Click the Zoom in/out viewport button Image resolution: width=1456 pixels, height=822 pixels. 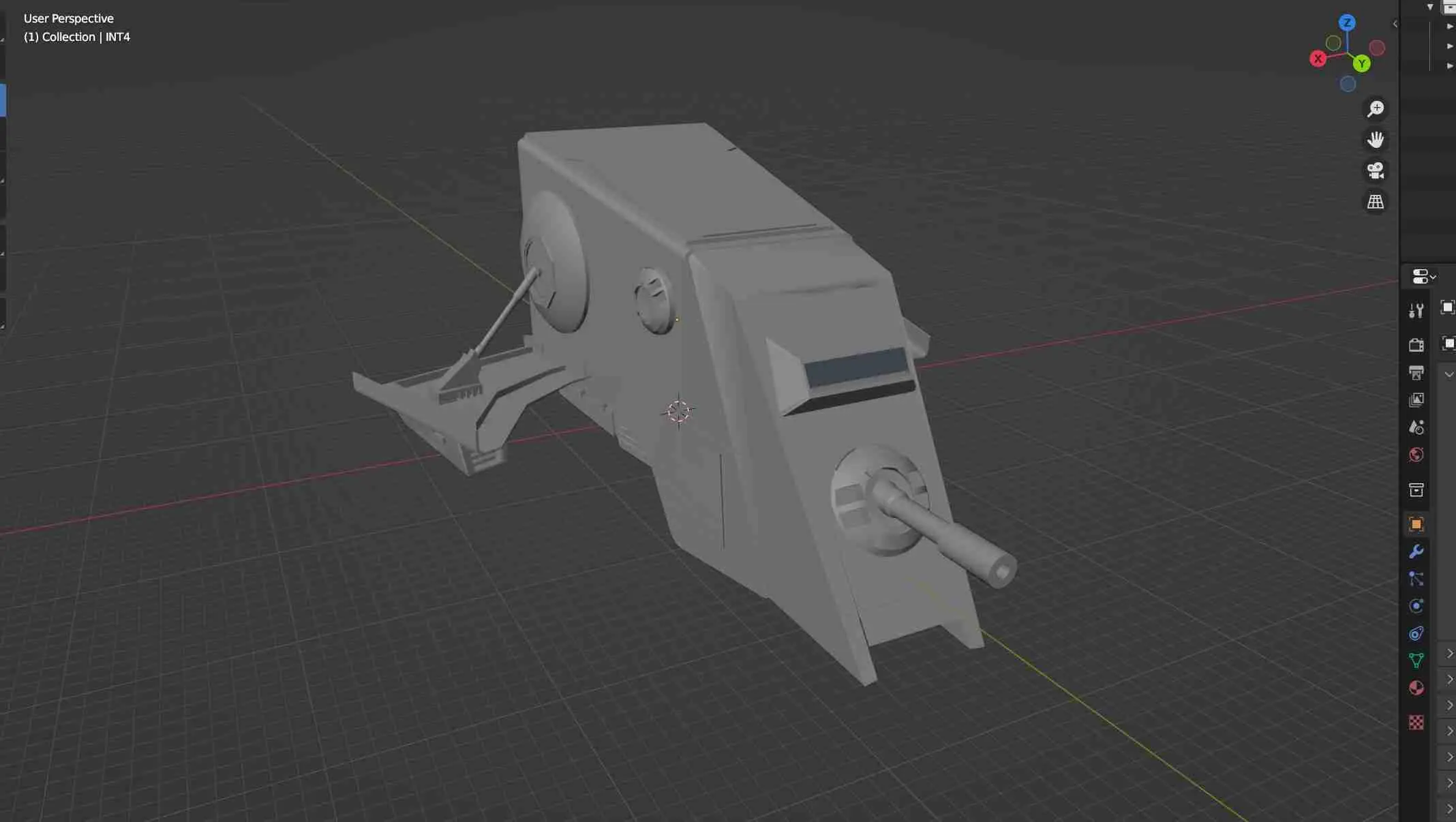click(x=1376, y=108)
